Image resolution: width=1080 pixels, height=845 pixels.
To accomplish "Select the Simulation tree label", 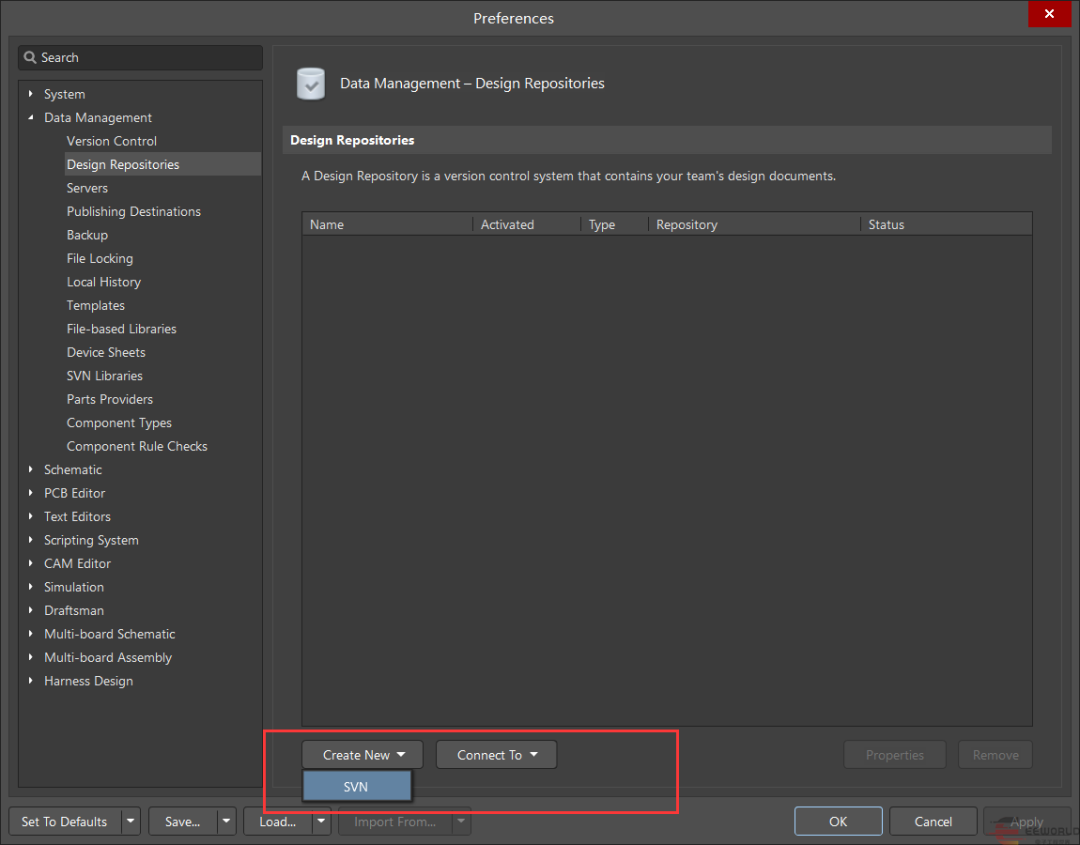I will coord(74,587).
